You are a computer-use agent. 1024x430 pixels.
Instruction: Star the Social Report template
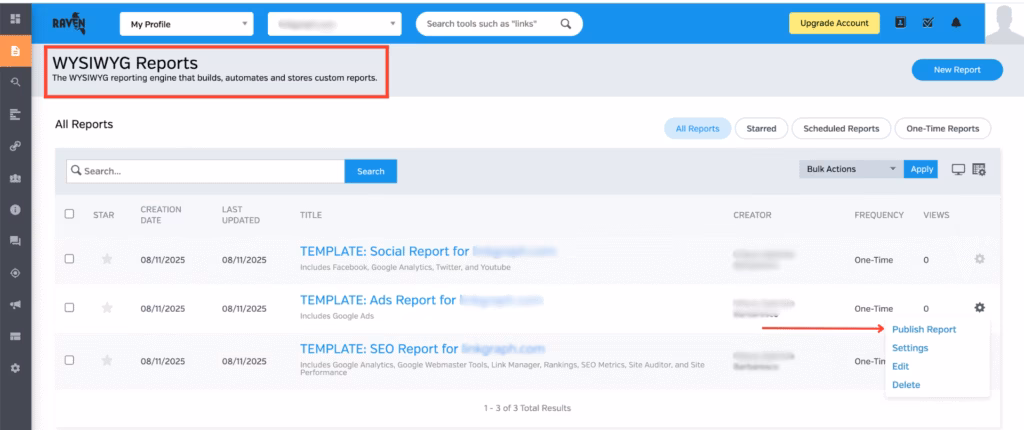coord(107,259)
